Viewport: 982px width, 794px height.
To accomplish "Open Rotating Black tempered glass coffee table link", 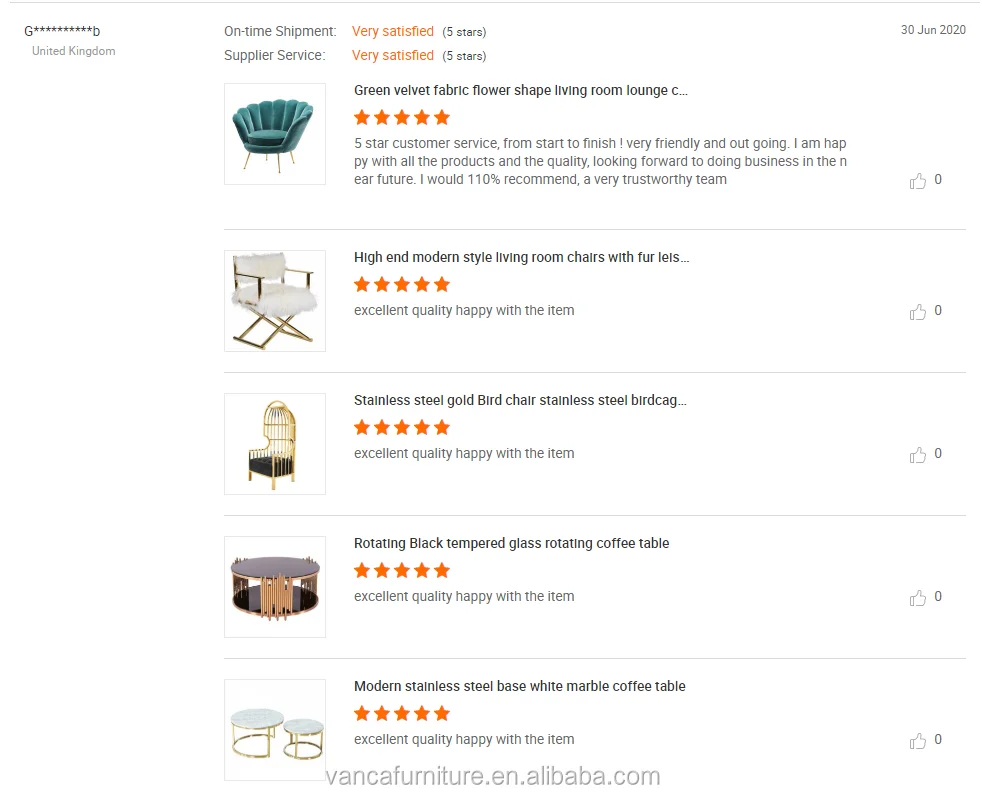I will (511, 543).
